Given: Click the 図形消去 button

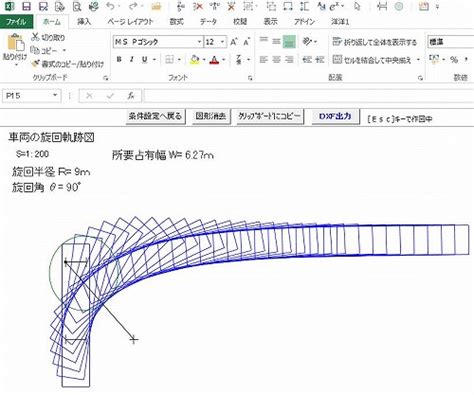Looking at the screenshot, I should 211,116.
